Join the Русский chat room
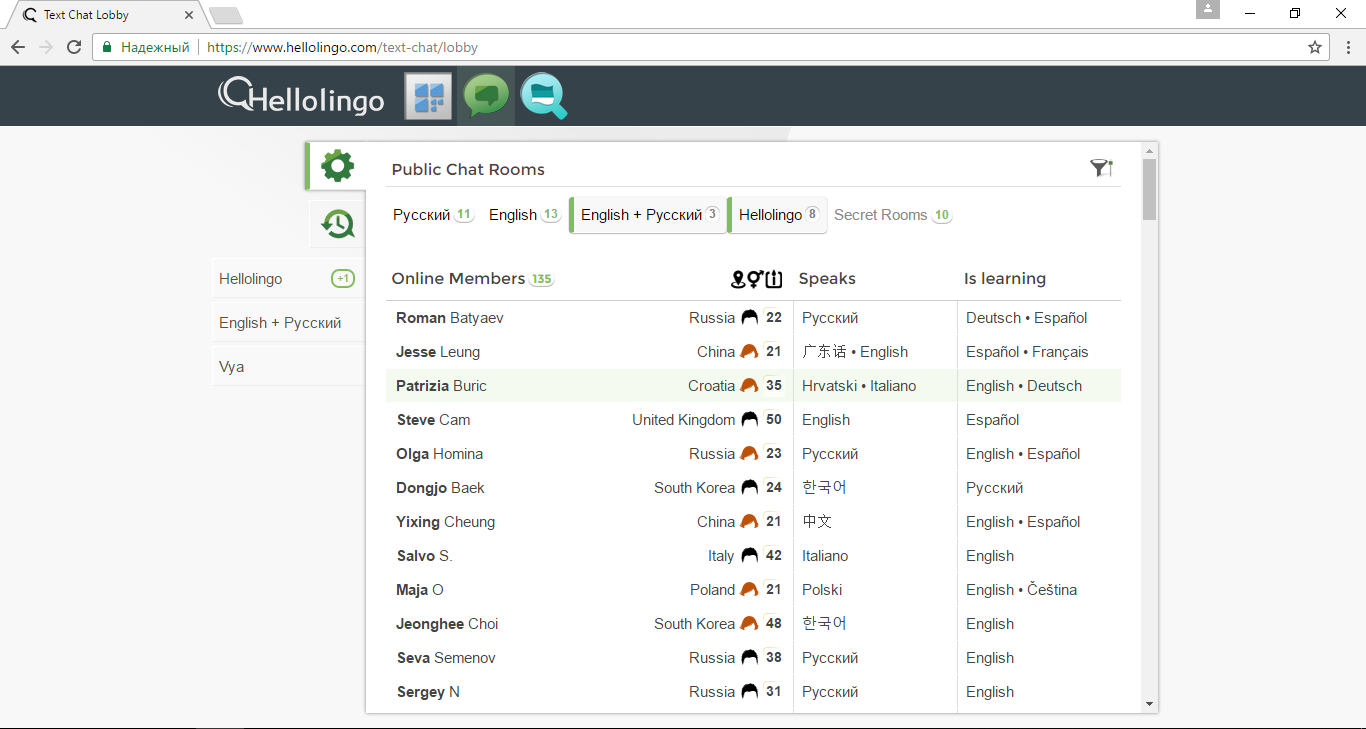Image resolution: width=1366 pixels, height=729 pixels. click(433, 215)
